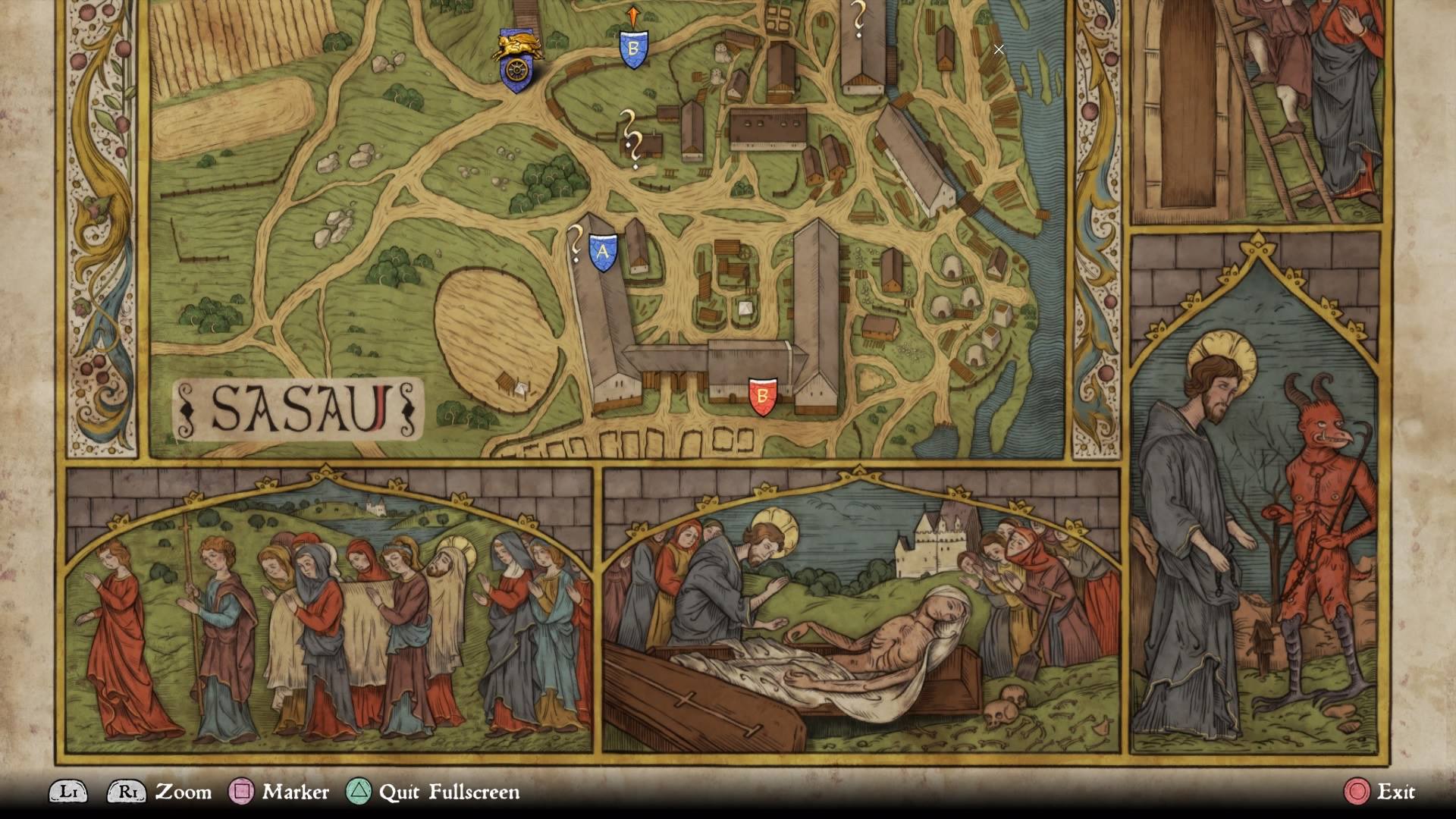Click the orange arrow above the blue B shield
The width and height of the screenshot is (1456, 819).
[x=633, y=16]
